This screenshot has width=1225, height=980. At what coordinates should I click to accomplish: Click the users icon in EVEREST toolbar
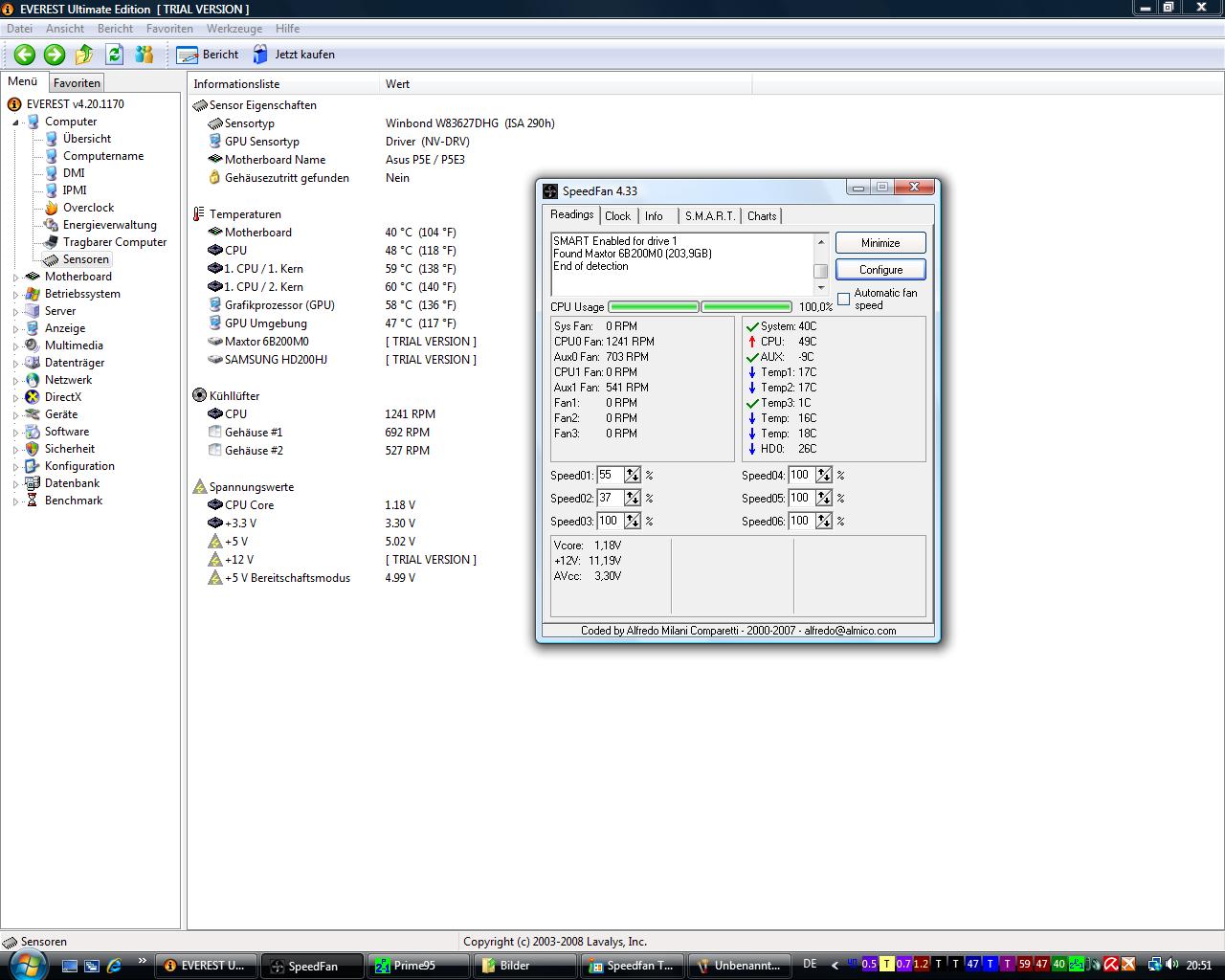pos(145,55)
